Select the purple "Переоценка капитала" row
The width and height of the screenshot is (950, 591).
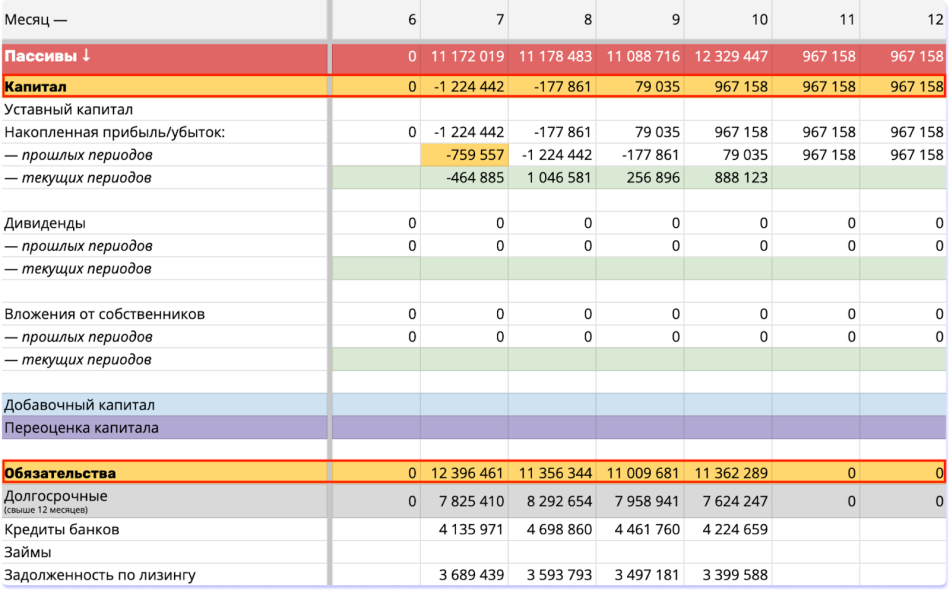tap(82, 428)
